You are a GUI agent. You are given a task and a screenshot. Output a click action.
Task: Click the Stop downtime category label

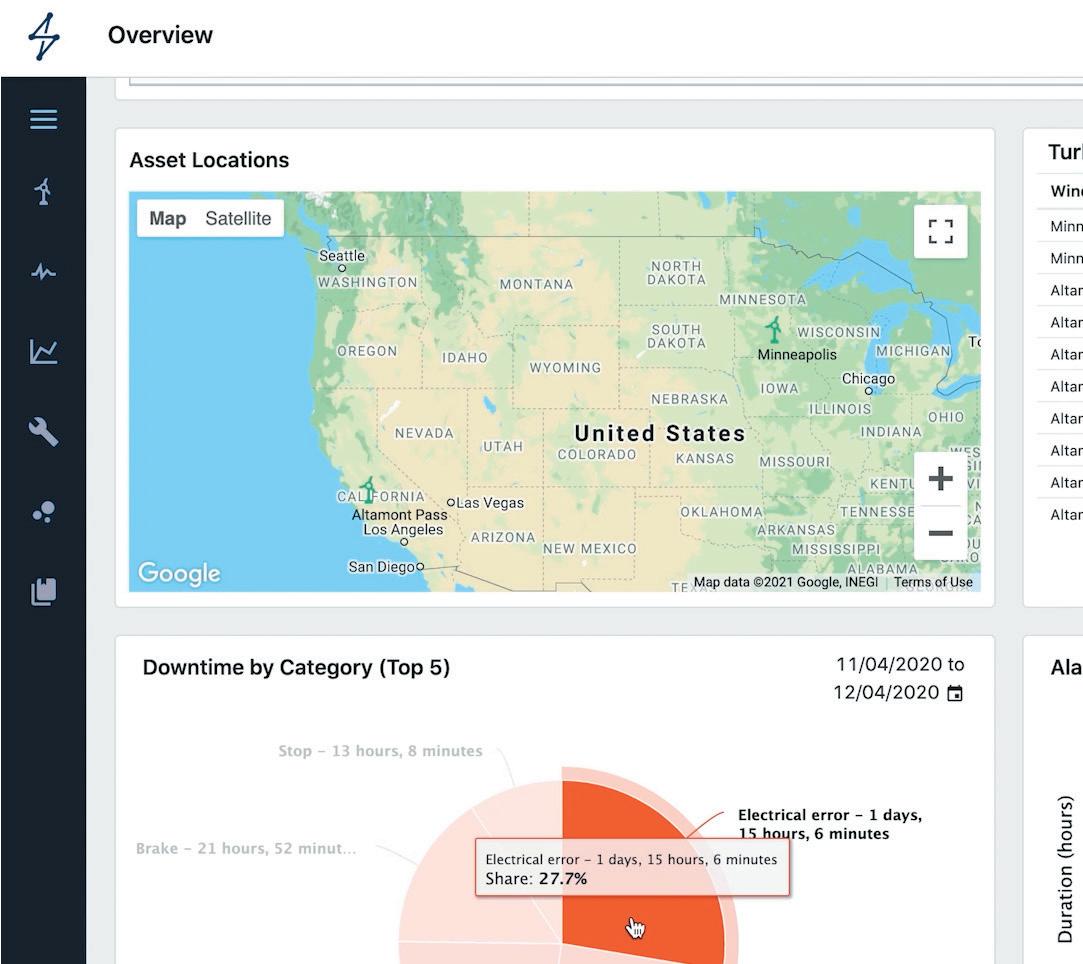pyautogui.click(x=380, y=751)
